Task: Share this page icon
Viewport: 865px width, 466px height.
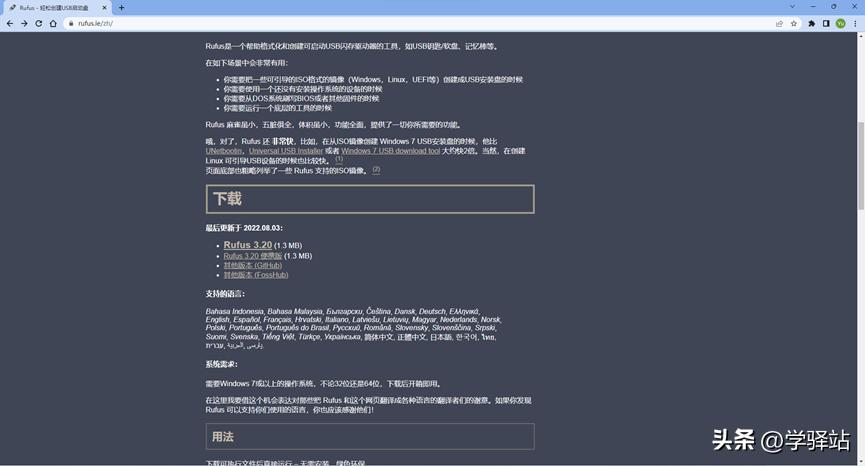Action: [x=779, y=24]
